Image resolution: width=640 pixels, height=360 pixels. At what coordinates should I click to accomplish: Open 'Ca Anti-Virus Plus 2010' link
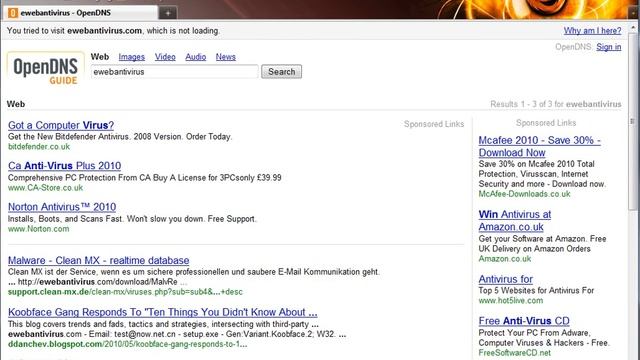64,166
